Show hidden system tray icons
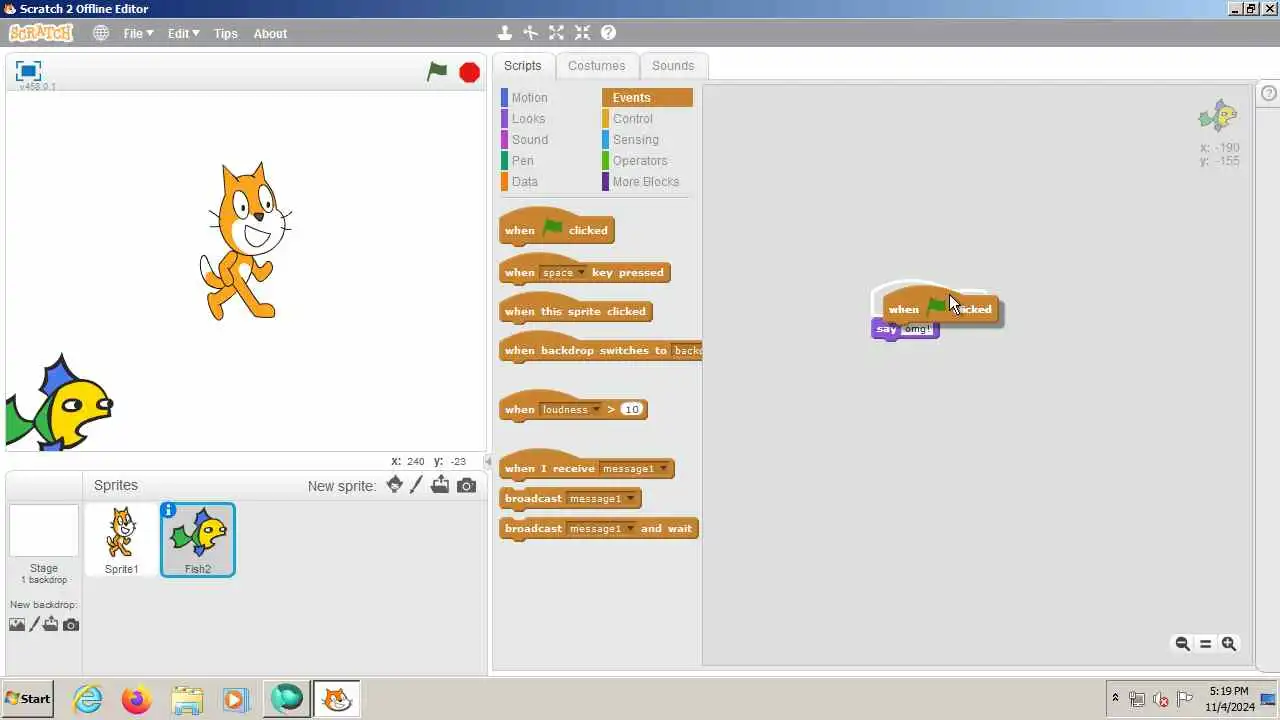Viewport: 1280px width, 720px height. 1115,698
